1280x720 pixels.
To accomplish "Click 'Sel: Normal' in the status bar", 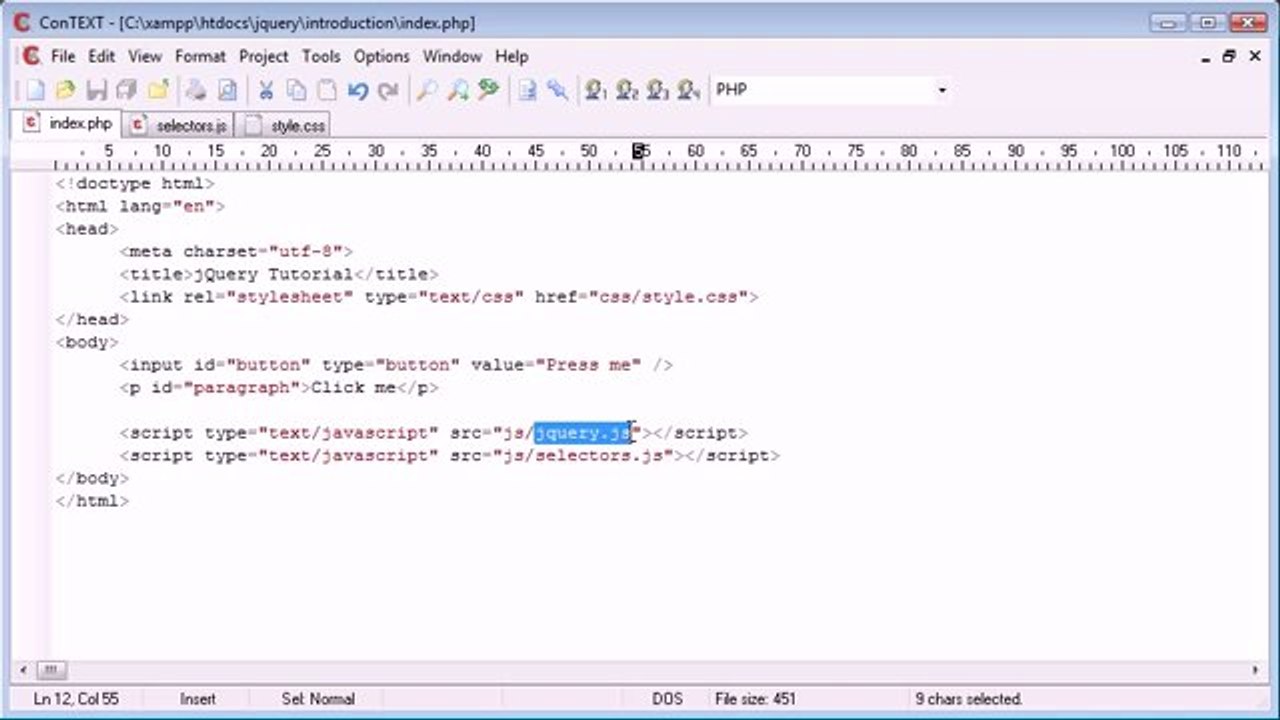I will pyautogui.click(x=318, y=699).
